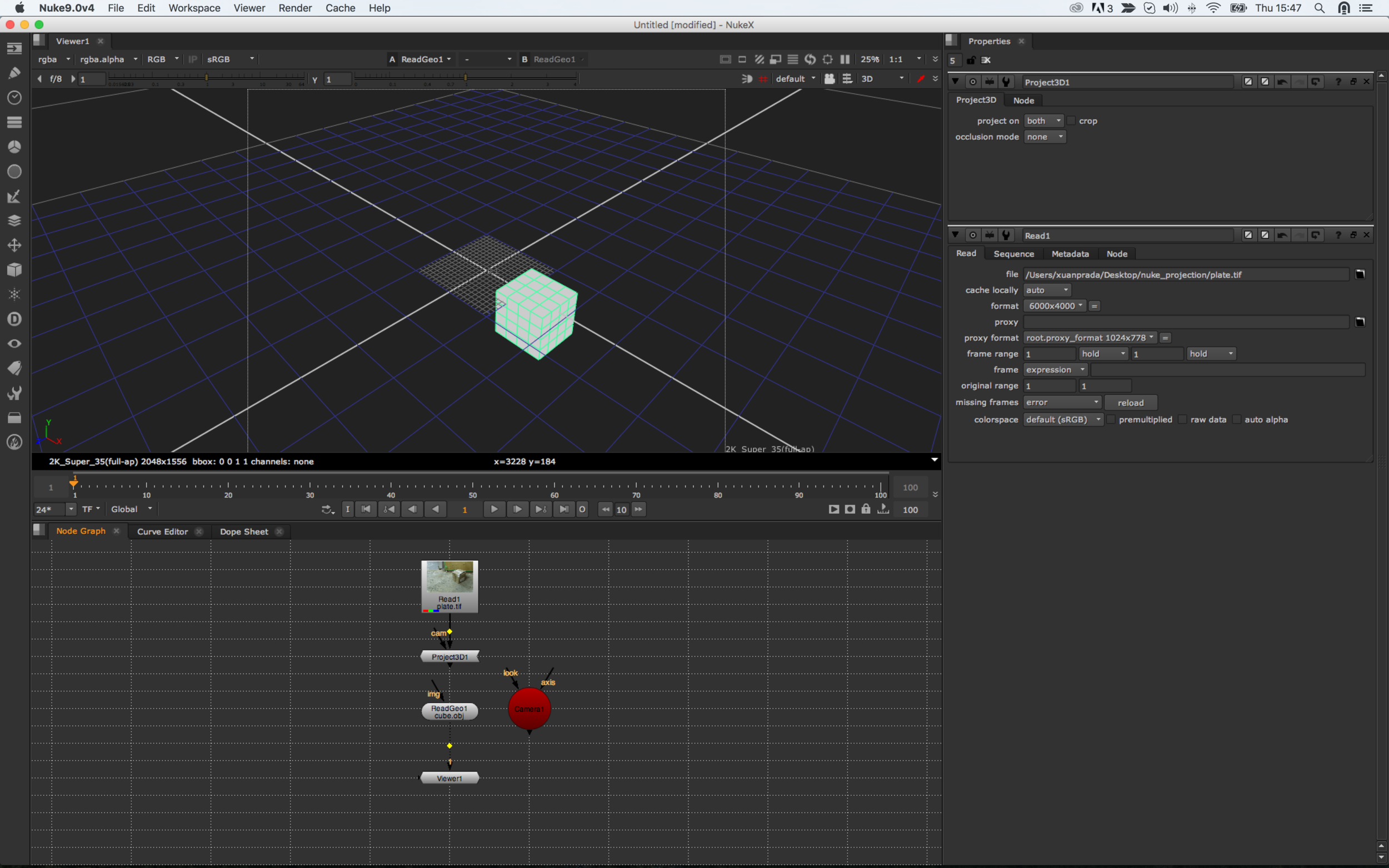Toggle the headlamp lighting icon in viewer

tap(747, 79)
